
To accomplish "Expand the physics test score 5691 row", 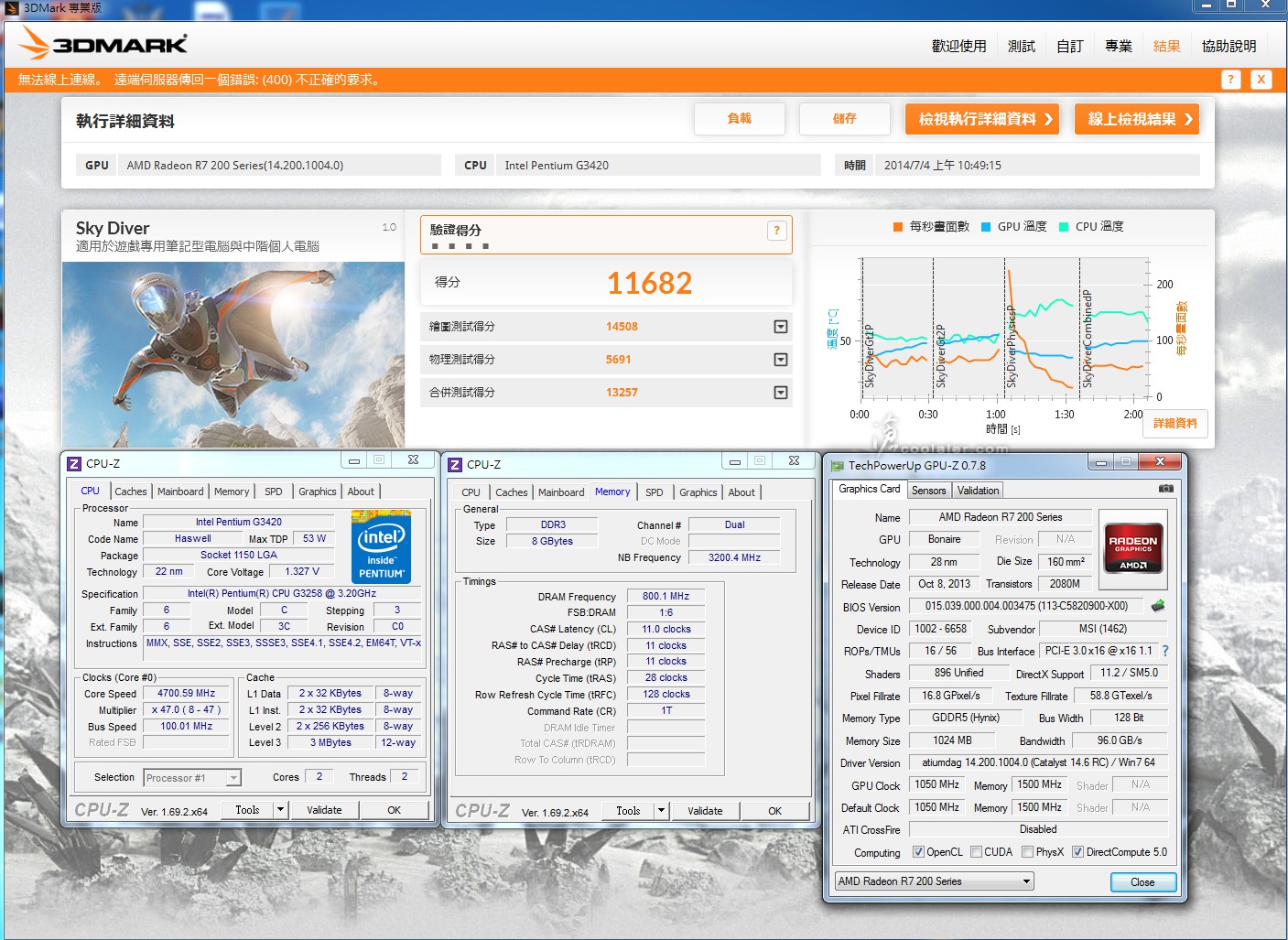I will [x=781, y=360].
